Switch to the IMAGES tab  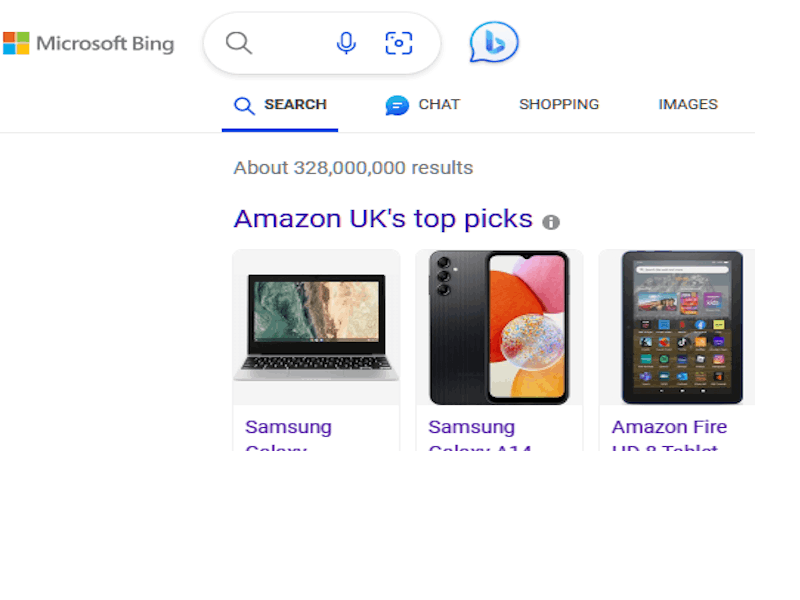click(687, 104)
